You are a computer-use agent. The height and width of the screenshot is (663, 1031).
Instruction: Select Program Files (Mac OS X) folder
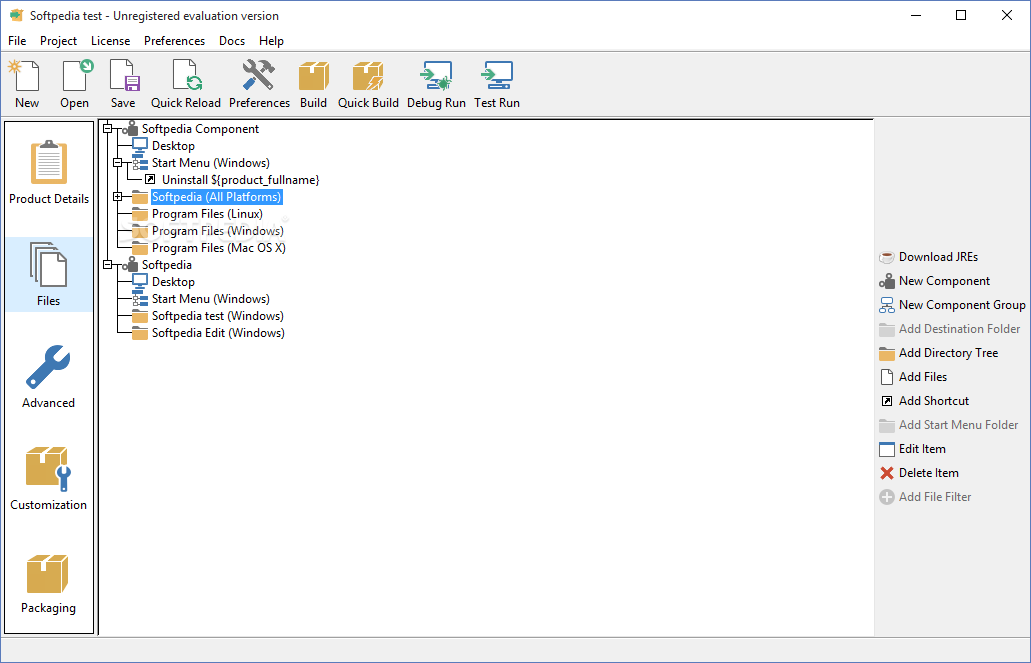pos(219,248)
